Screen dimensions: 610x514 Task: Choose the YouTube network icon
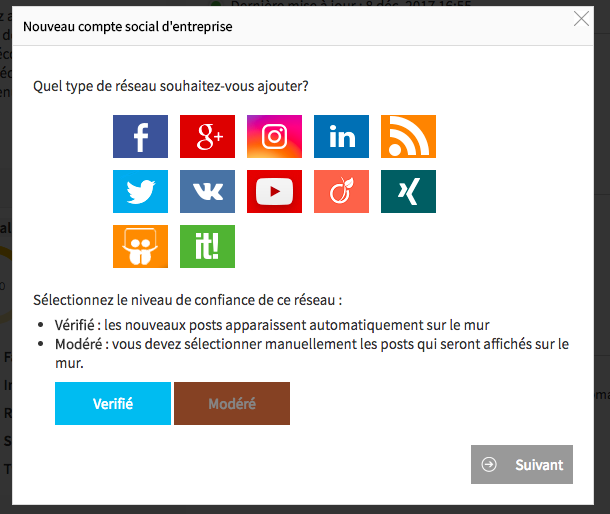(x=274, y=191)
